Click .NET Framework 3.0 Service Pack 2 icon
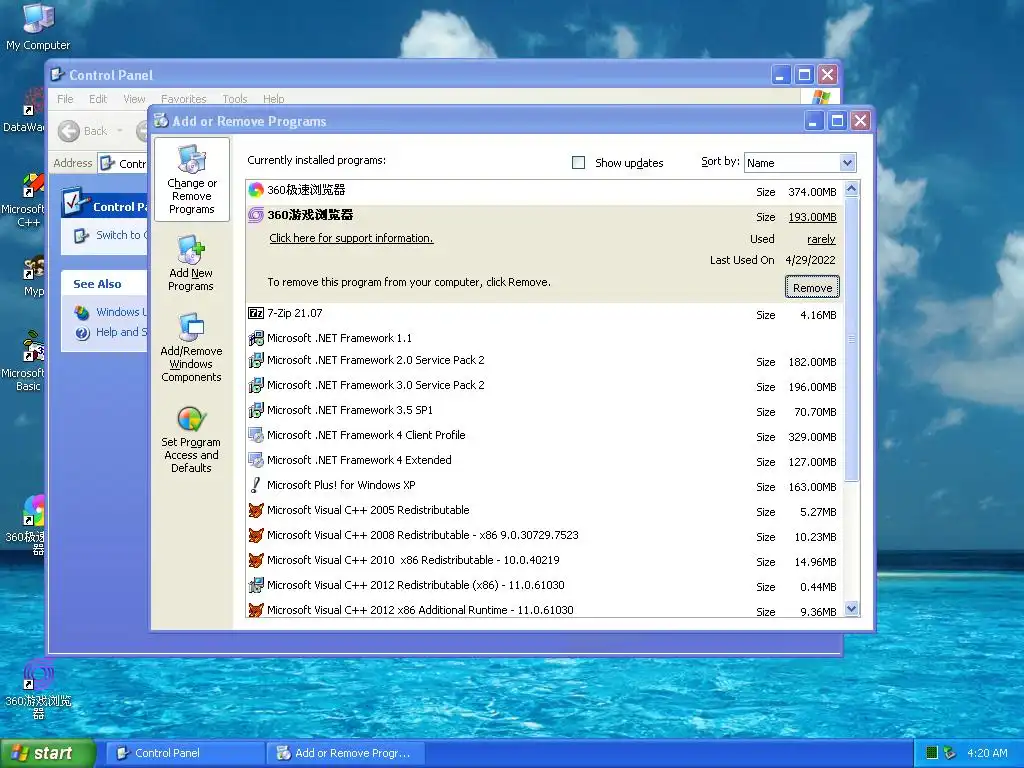The height and width of the screenshot is (768, 1024). [x=256, y=385]
